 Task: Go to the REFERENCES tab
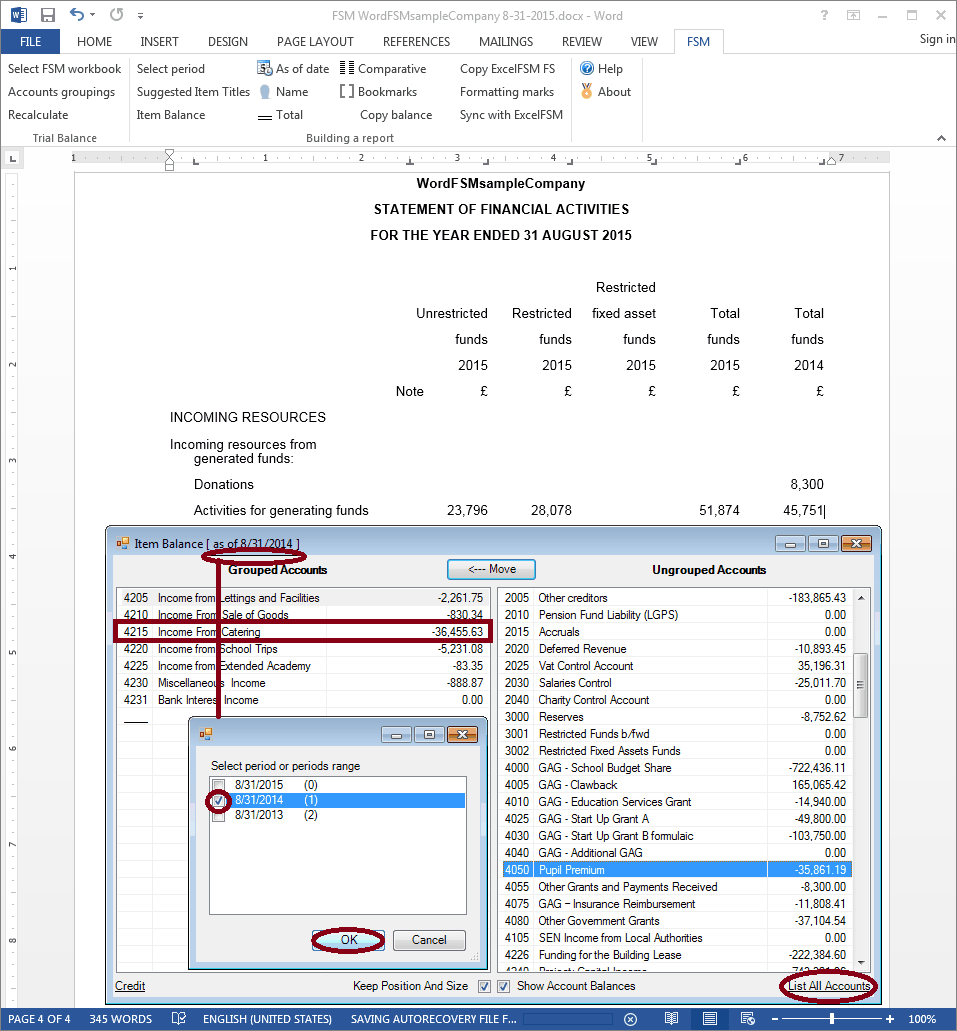coord(416,41)
